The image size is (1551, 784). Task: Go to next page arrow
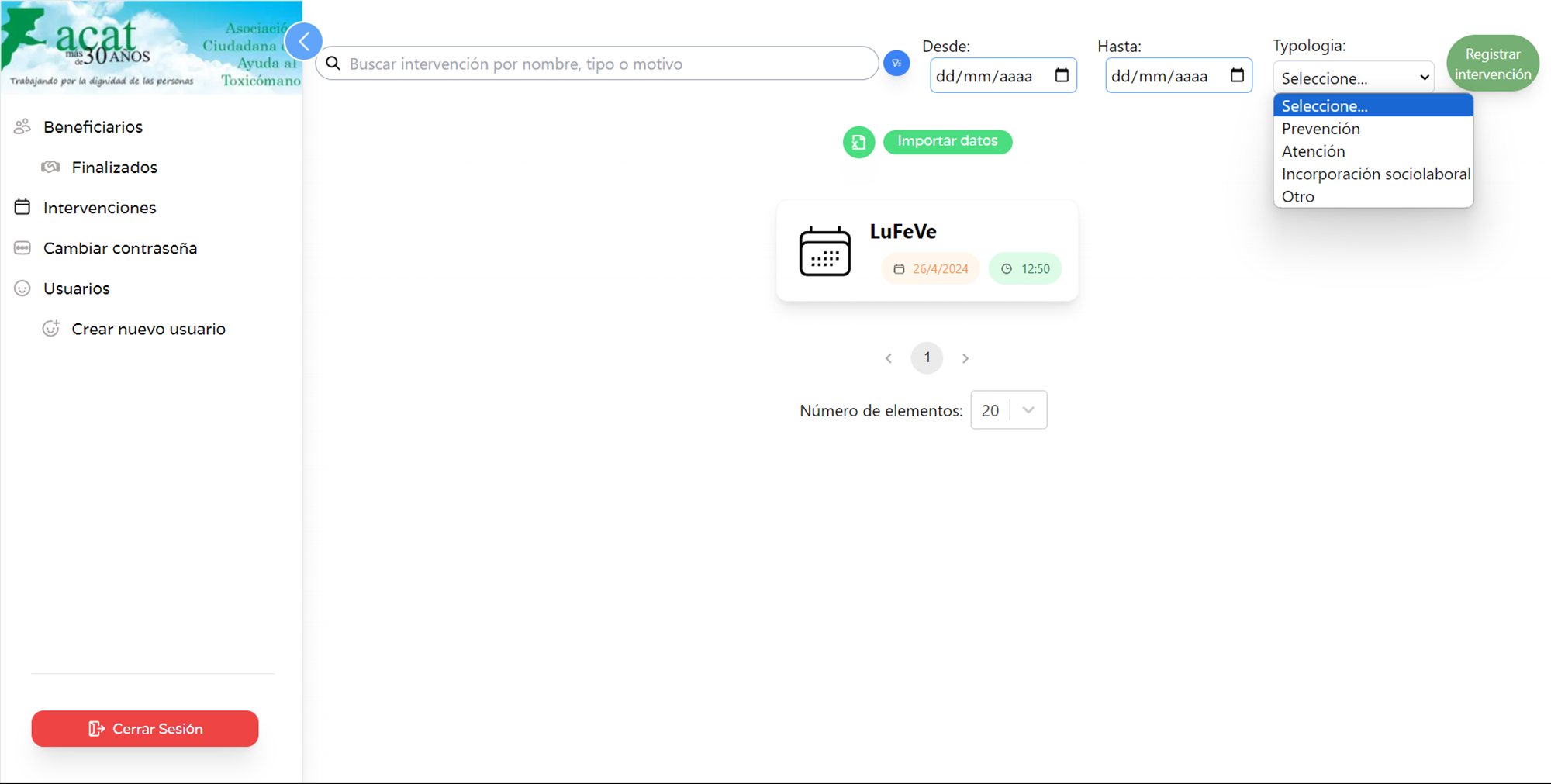(x=965, y=358)
